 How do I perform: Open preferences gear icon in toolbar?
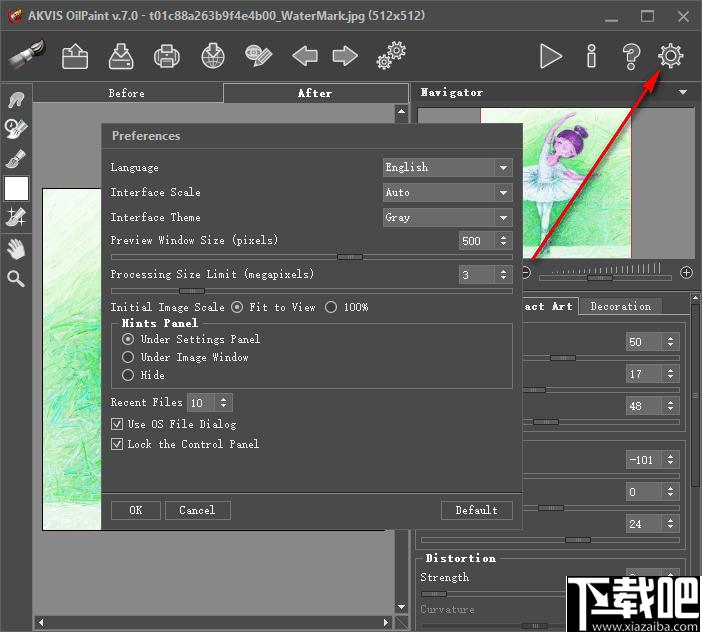point(670,56)
